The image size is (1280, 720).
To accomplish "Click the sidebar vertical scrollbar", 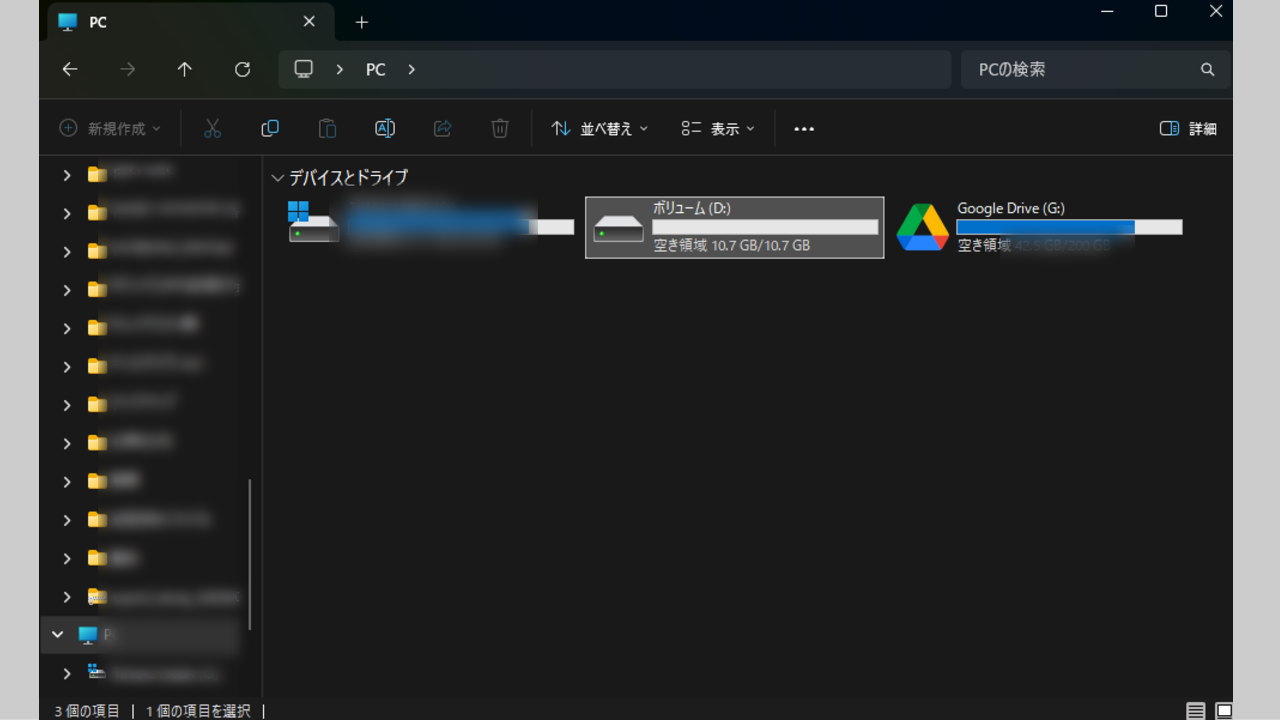I will [x=250, y=554].
